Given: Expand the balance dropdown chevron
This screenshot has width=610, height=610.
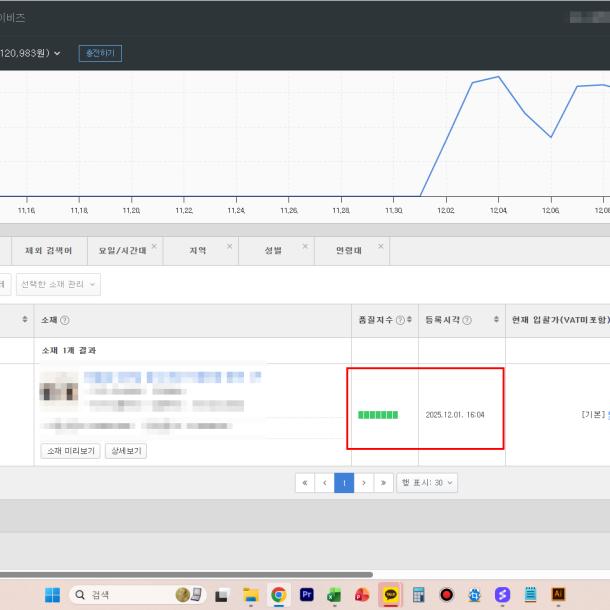Looking at the screenshot, I should click(x=57, y=53).
